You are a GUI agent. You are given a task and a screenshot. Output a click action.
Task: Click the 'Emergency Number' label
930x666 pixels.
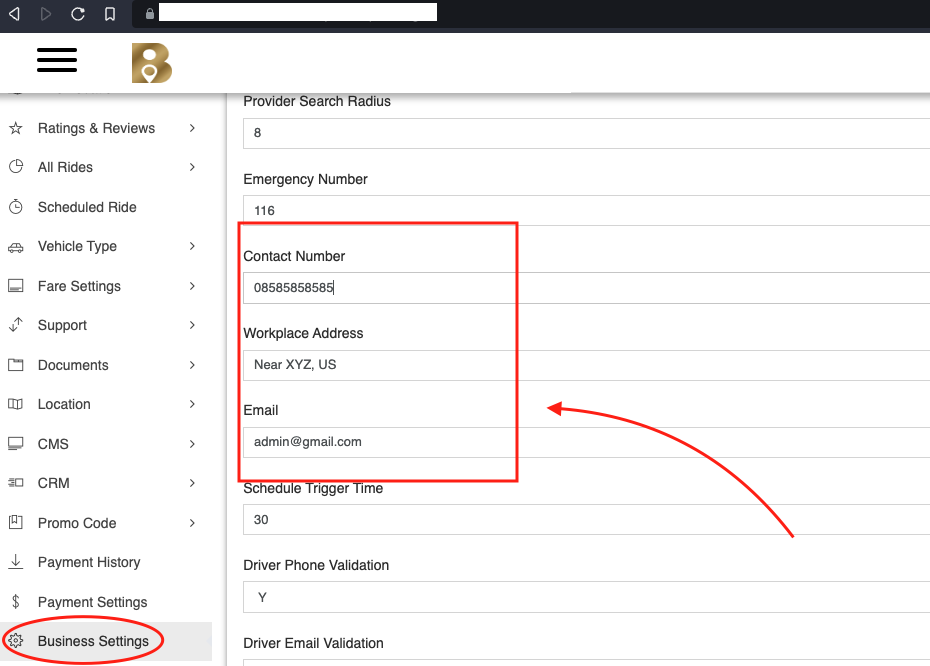click(305, 179)
